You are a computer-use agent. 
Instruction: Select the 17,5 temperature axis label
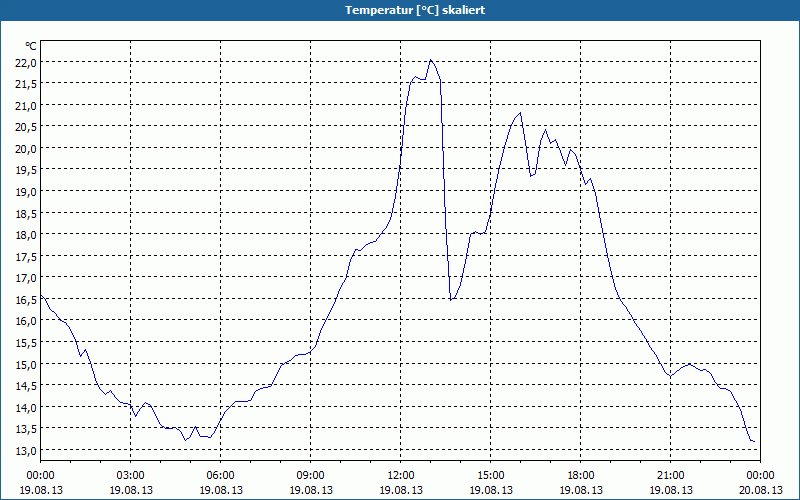(27, 257)
